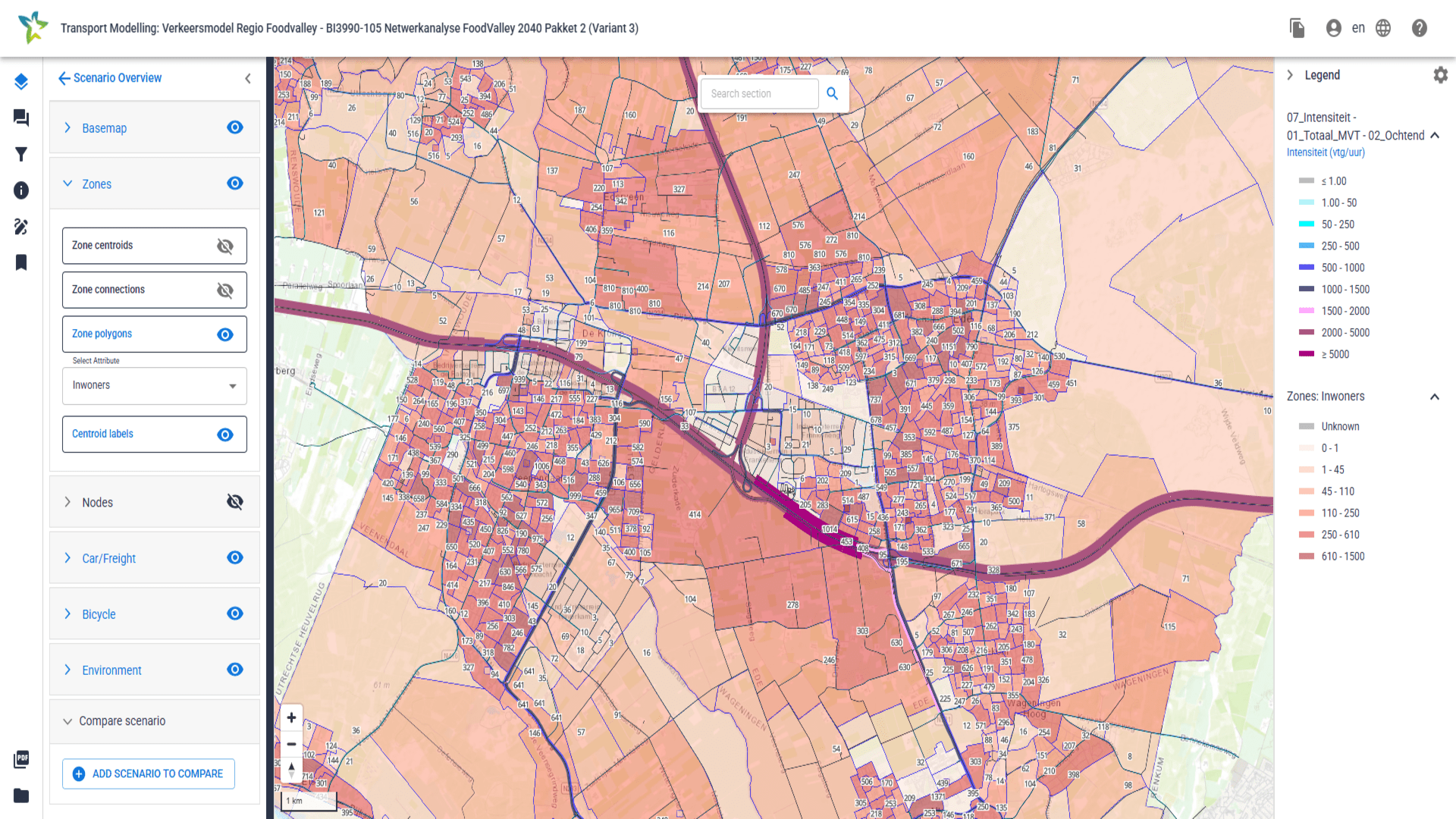1456x819 pixels.
Task: Open the Inwoners attribute dropdown
Action: [155, 385]
